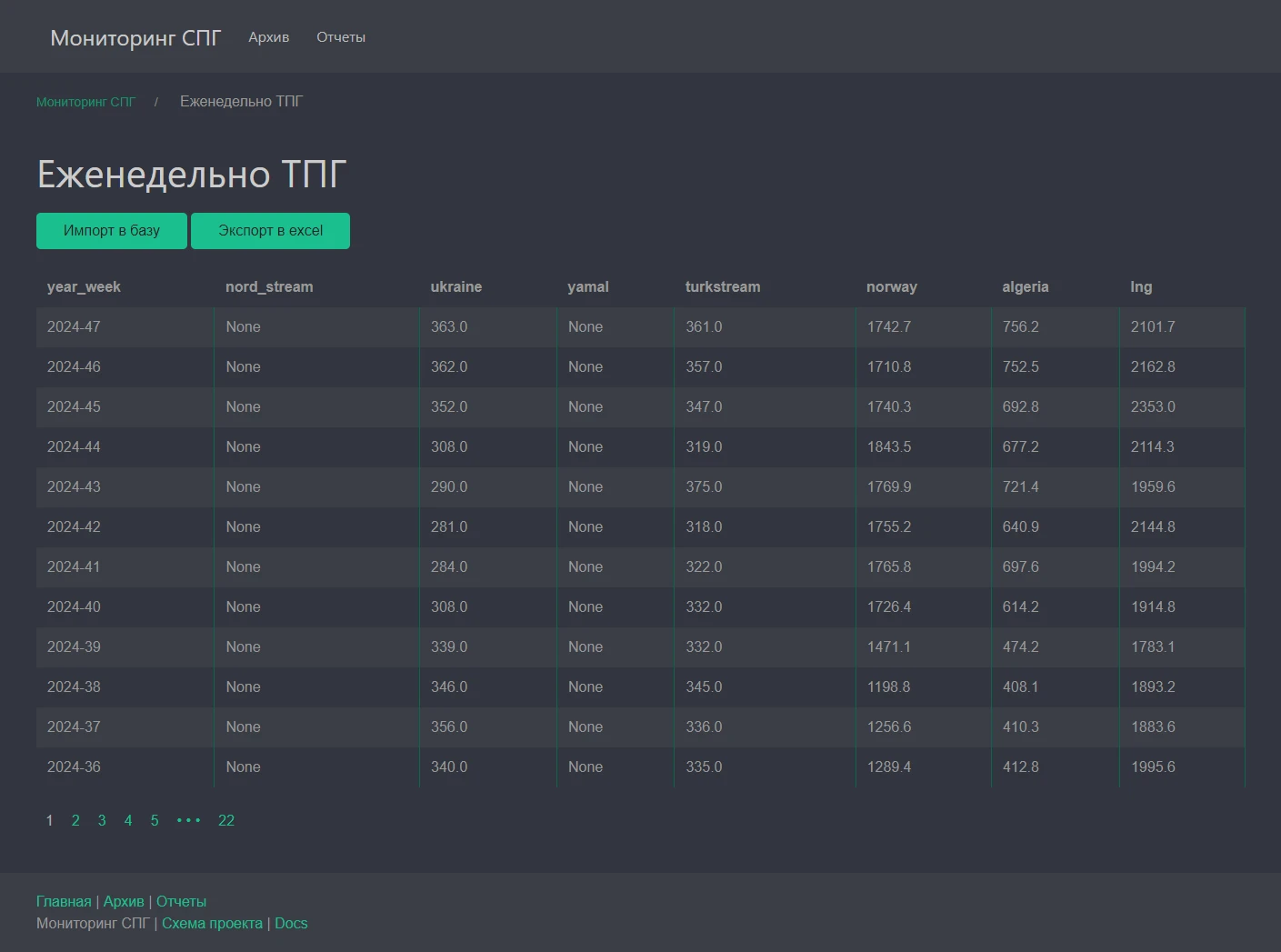Viewport: 1281px width, 952px height.
Task: Open the Схема проекта footer link
Action: [x=212, y=923]
